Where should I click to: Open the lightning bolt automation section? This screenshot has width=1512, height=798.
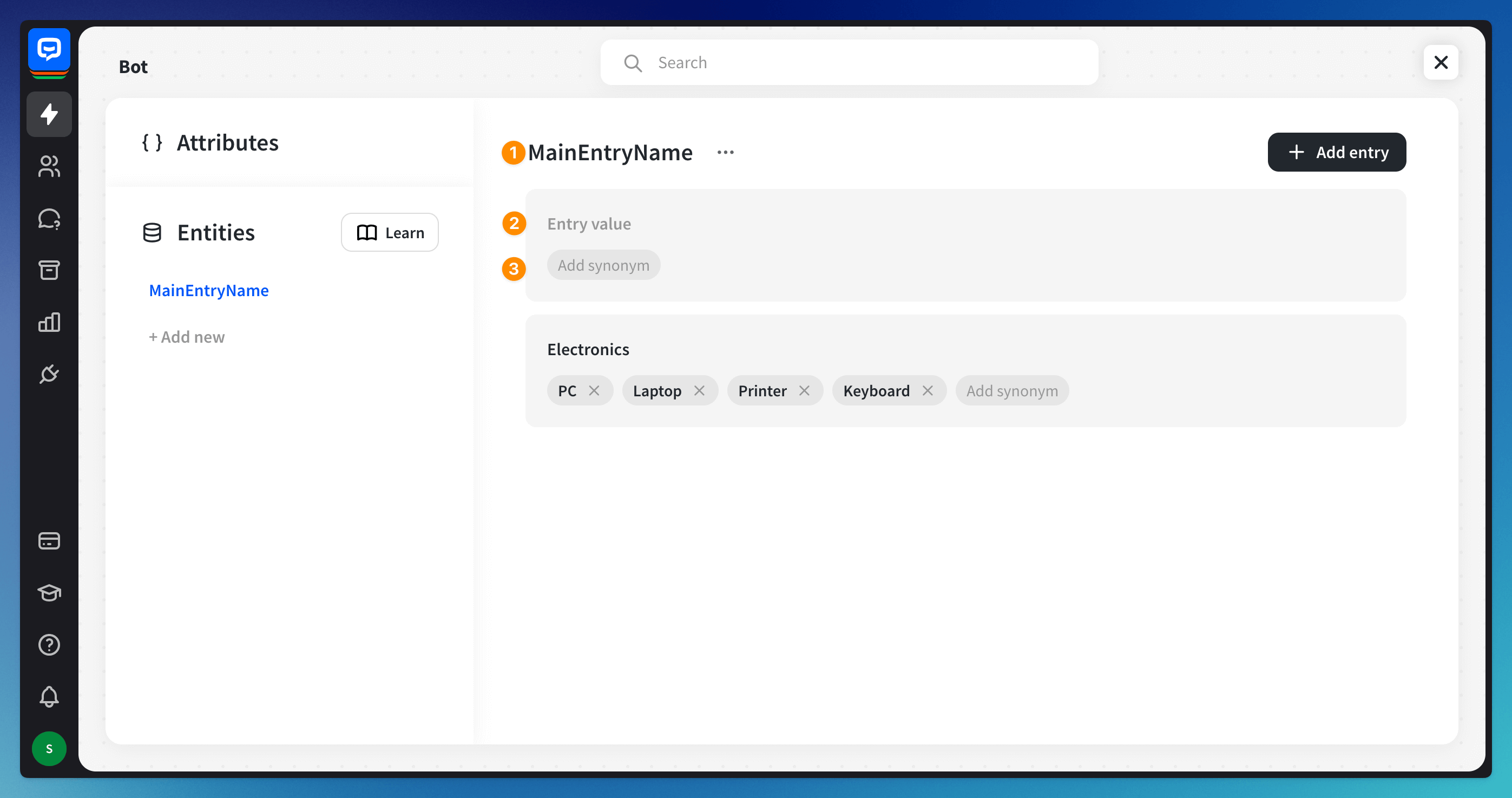[49, 114]
